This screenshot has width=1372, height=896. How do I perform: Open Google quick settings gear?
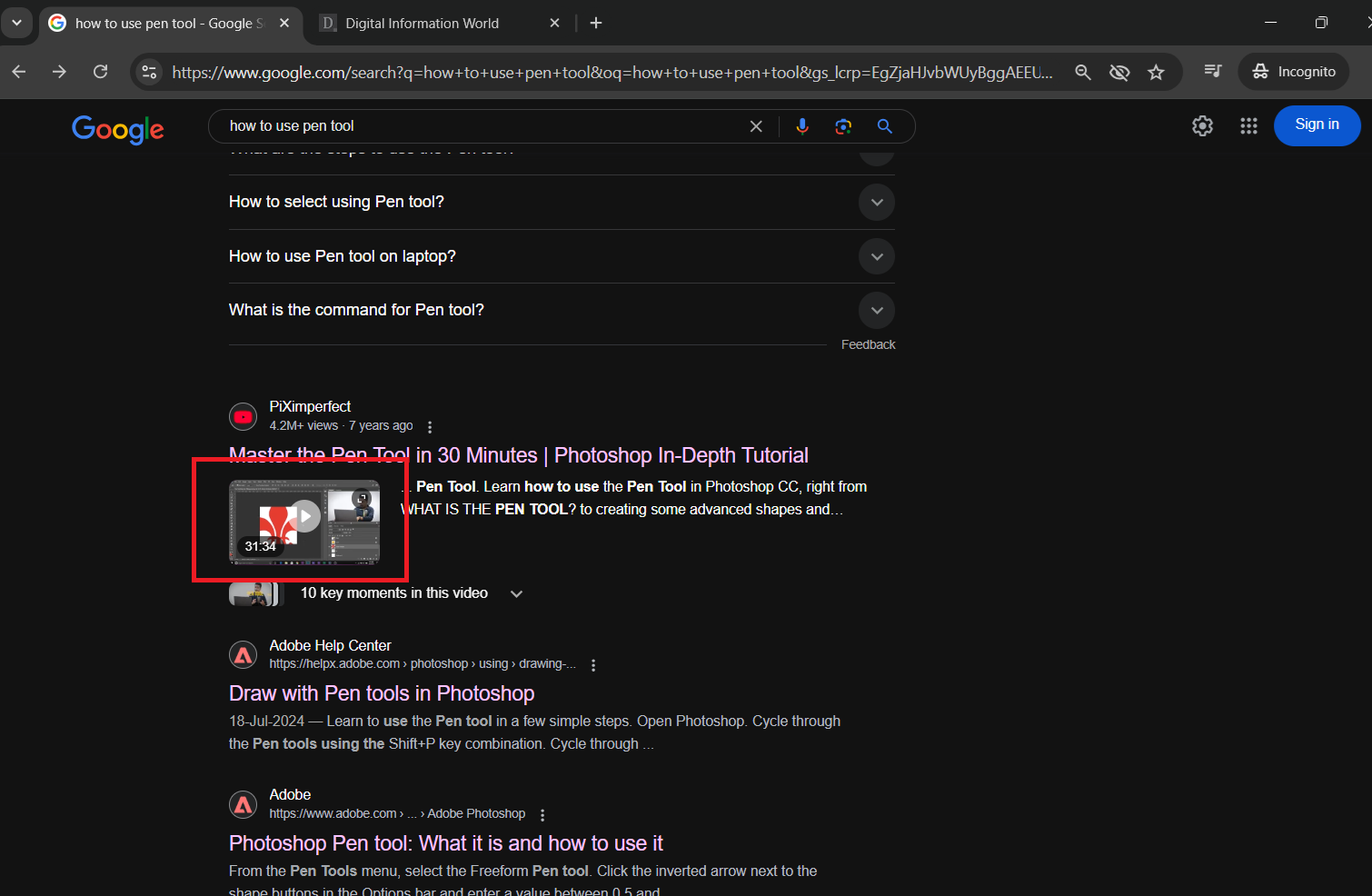click(x=1203, y=126)
